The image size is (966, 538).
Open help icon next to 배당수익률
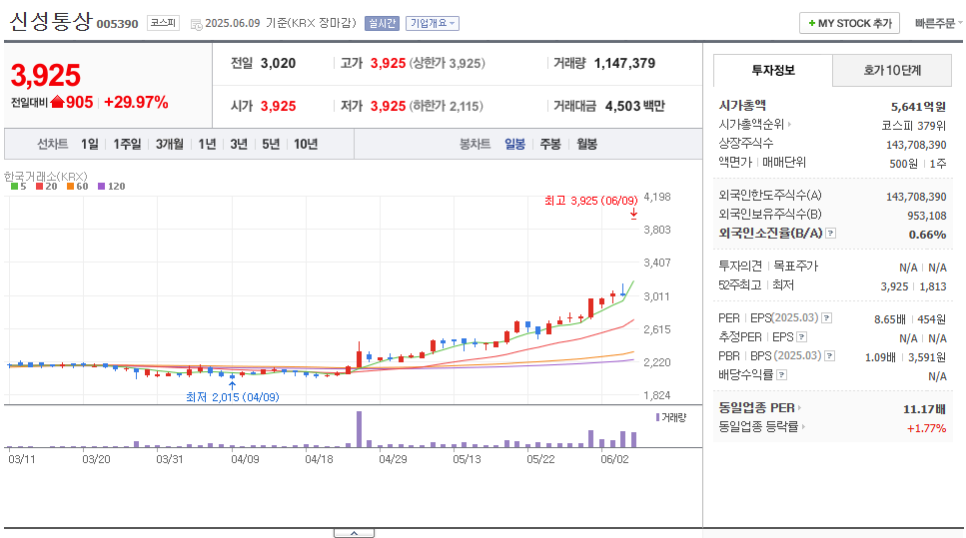click(x=782, y=375)
